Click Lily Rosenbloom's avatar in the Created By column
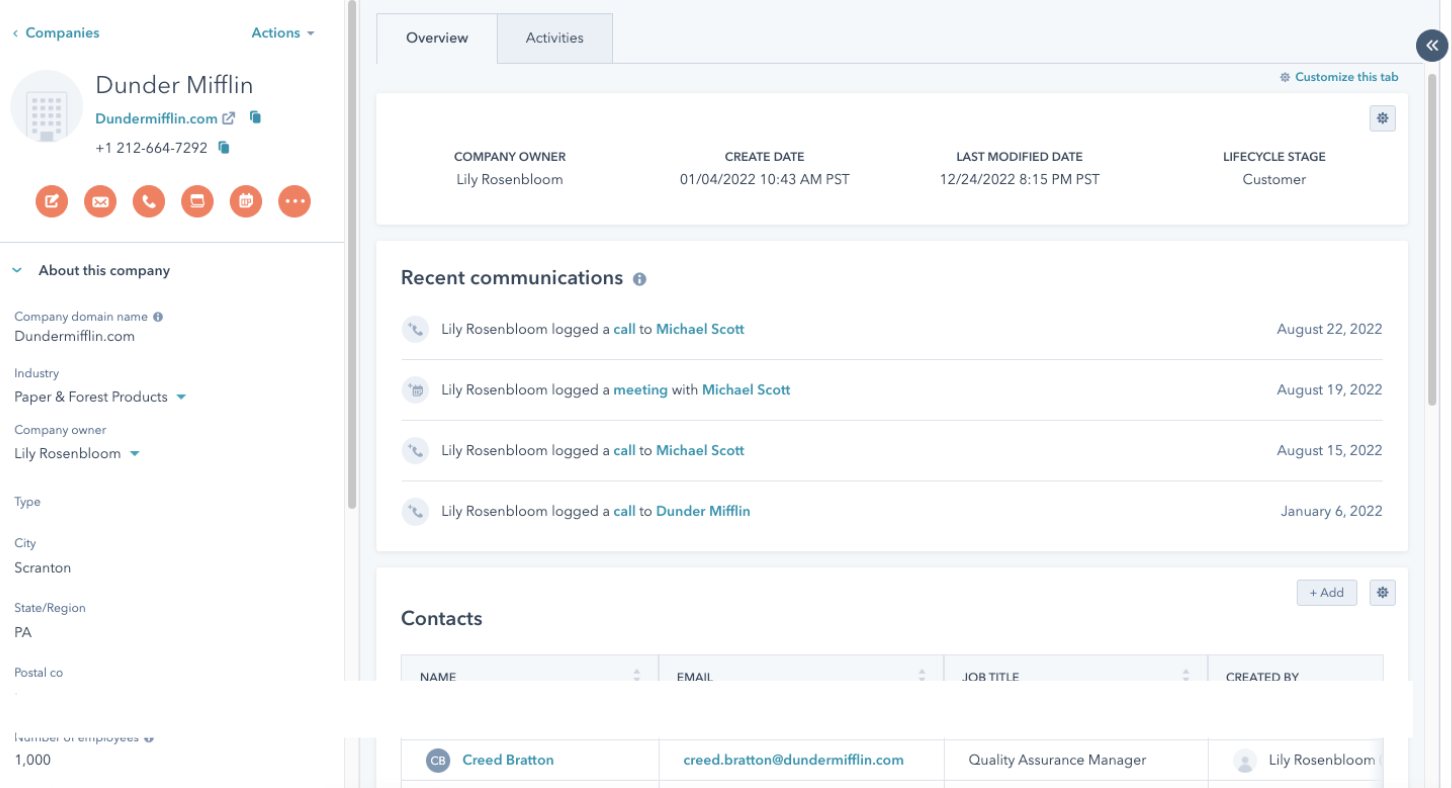Screen dimensions: 1452x788 pyautogui.click(x=1245, y=760)
